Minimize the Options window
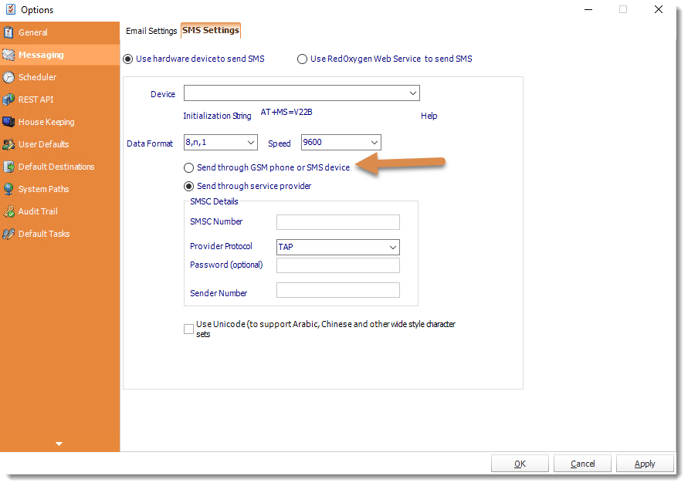The height and width of the screenshot is (486, 688). pos(588,9)
